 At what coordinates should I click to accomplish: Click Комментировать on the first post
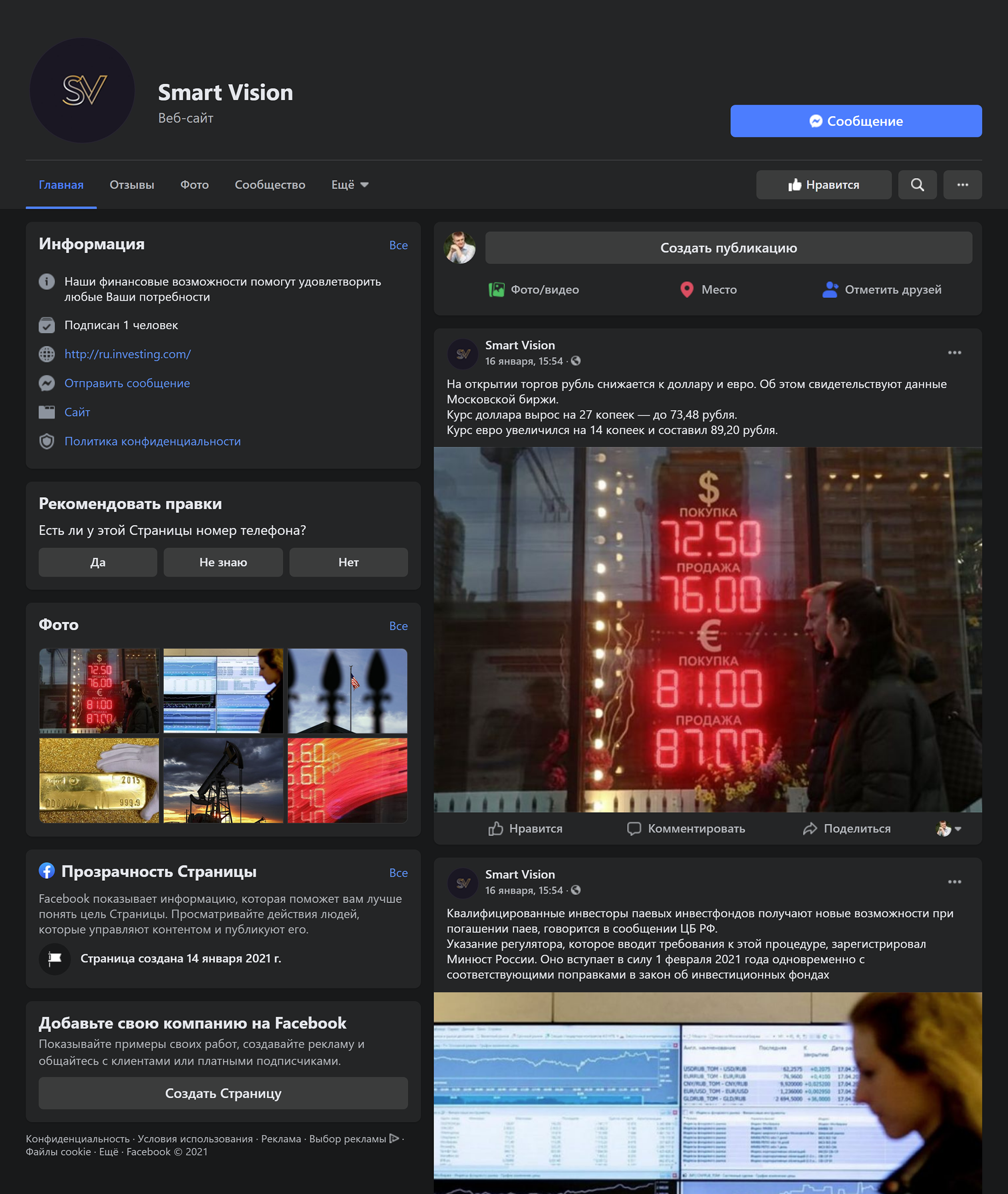tap(686, 828)
